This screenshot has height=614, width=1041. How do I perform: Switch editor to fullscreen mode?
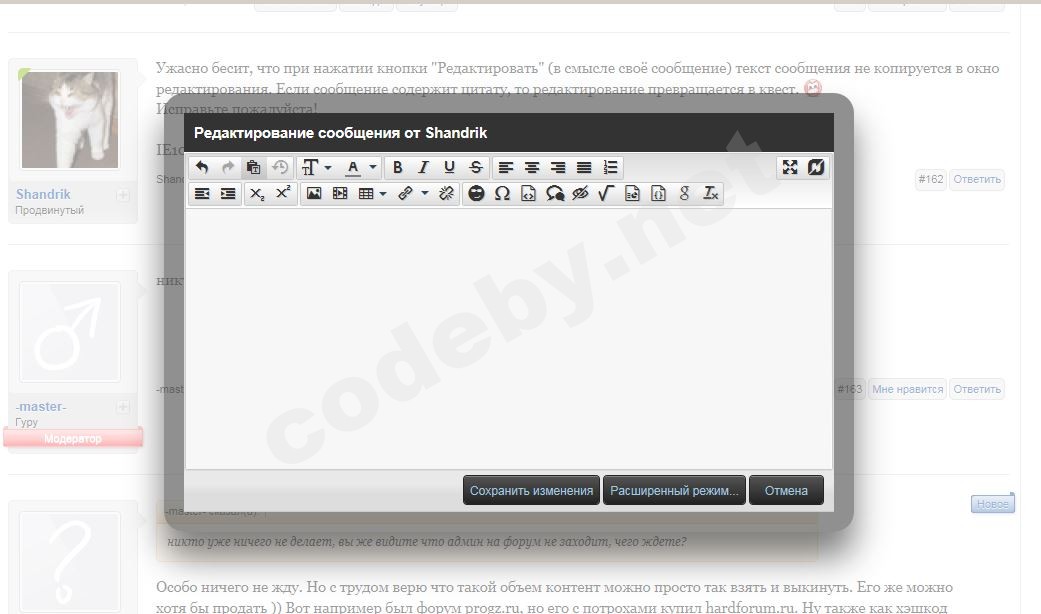pyautogui.click(x=790, y=167)
